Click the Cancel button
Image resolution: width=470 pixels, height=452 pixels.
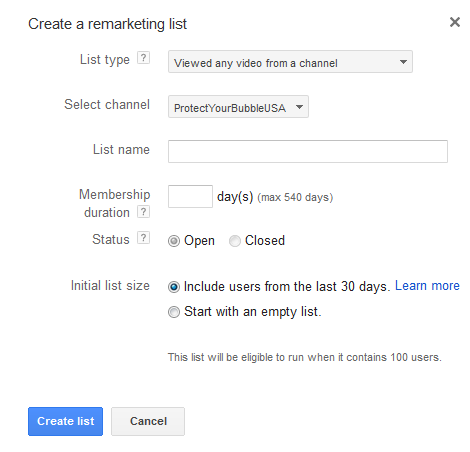click(148, 421)
